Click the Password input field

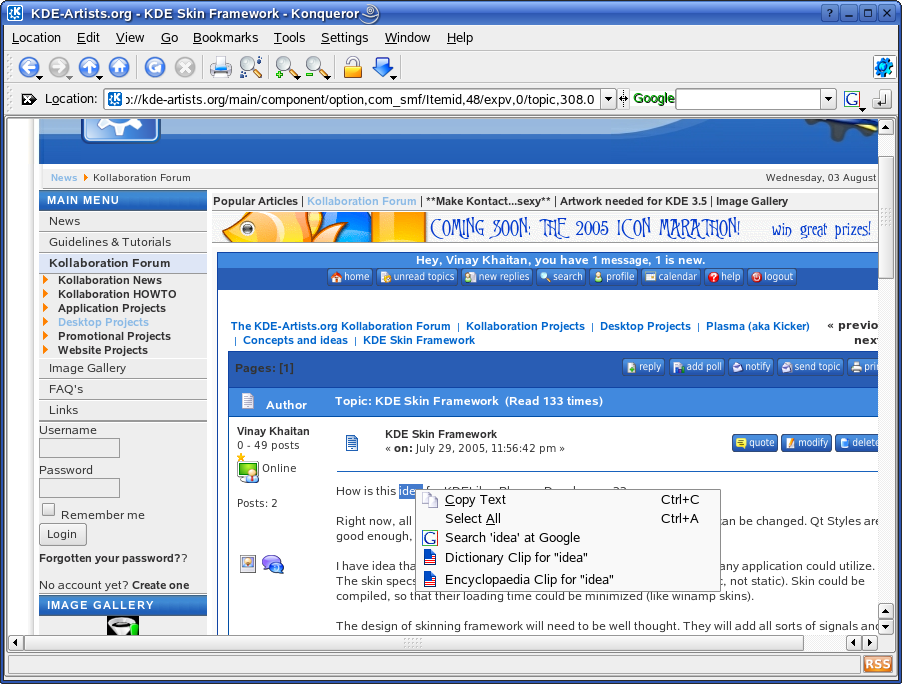[x=79, y=488]
